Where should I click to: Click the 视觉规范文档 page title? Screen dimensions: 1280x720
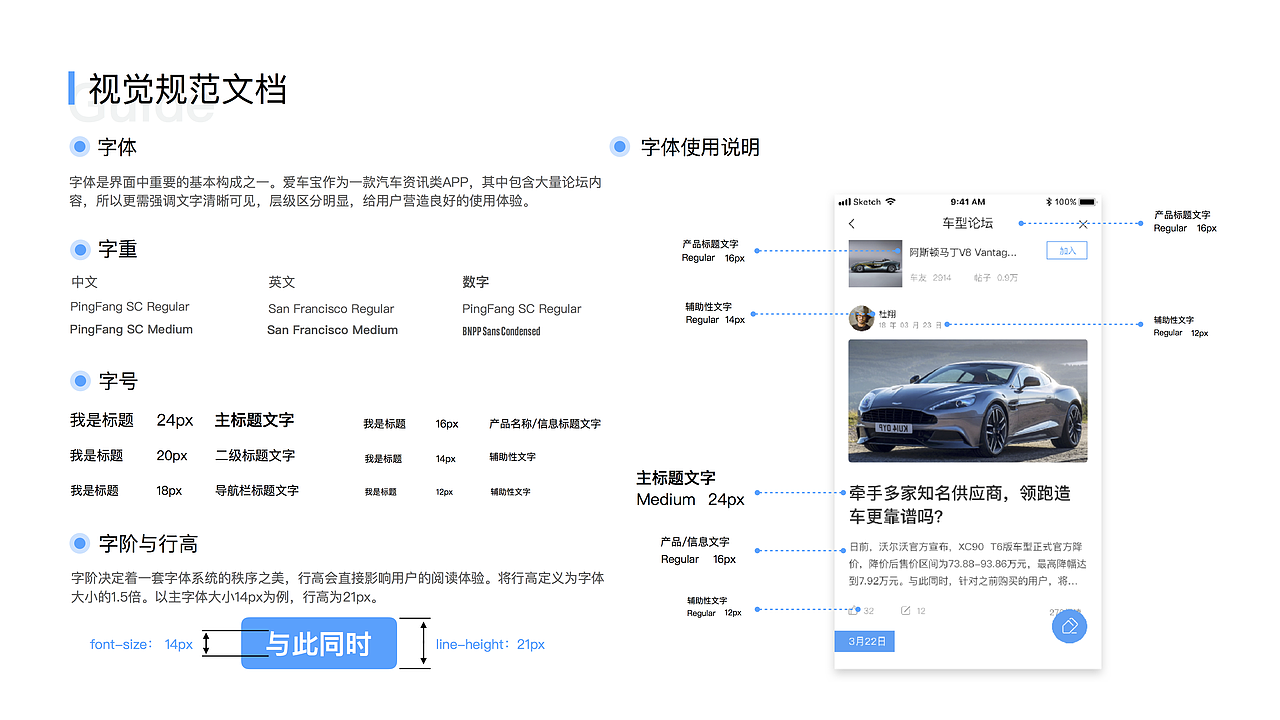click(188, 89)
